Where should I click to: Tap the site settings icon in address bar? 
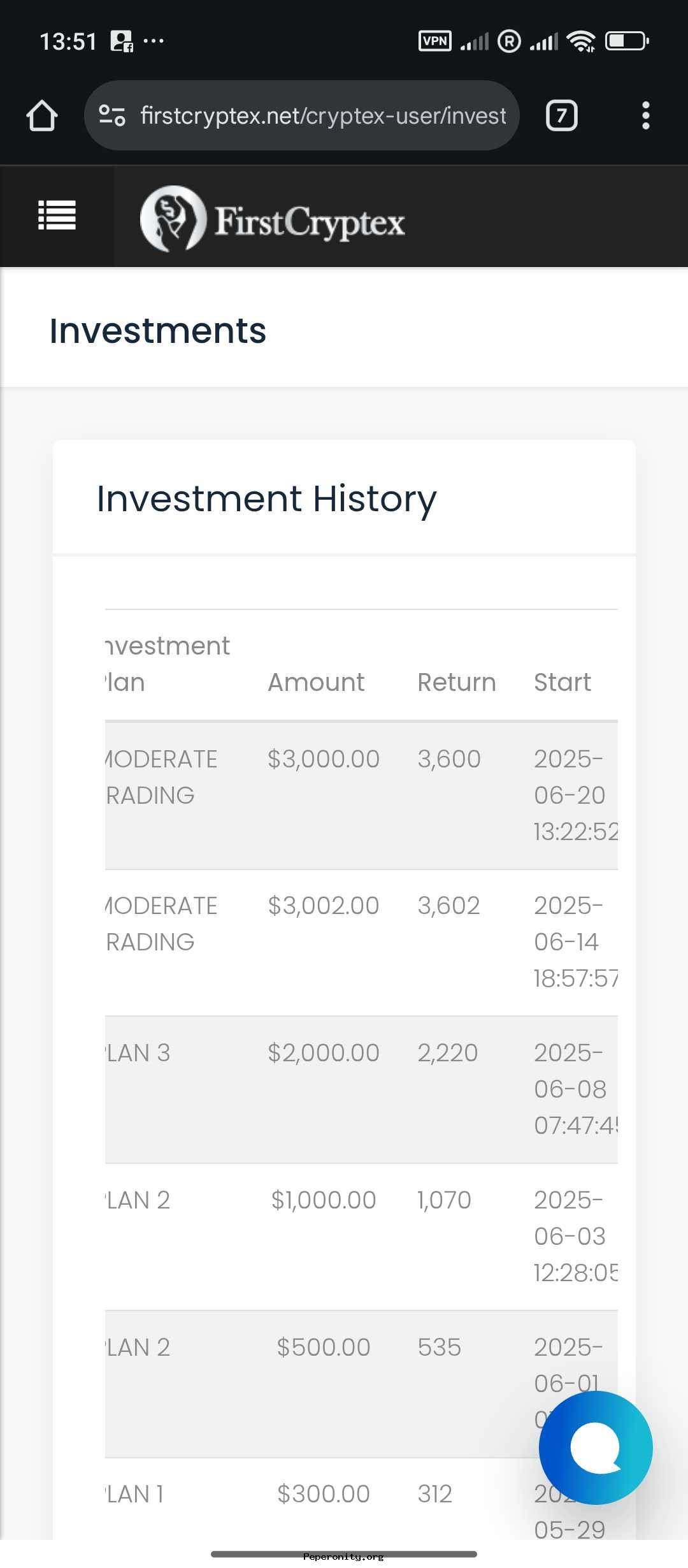click(x=112, y=115)
